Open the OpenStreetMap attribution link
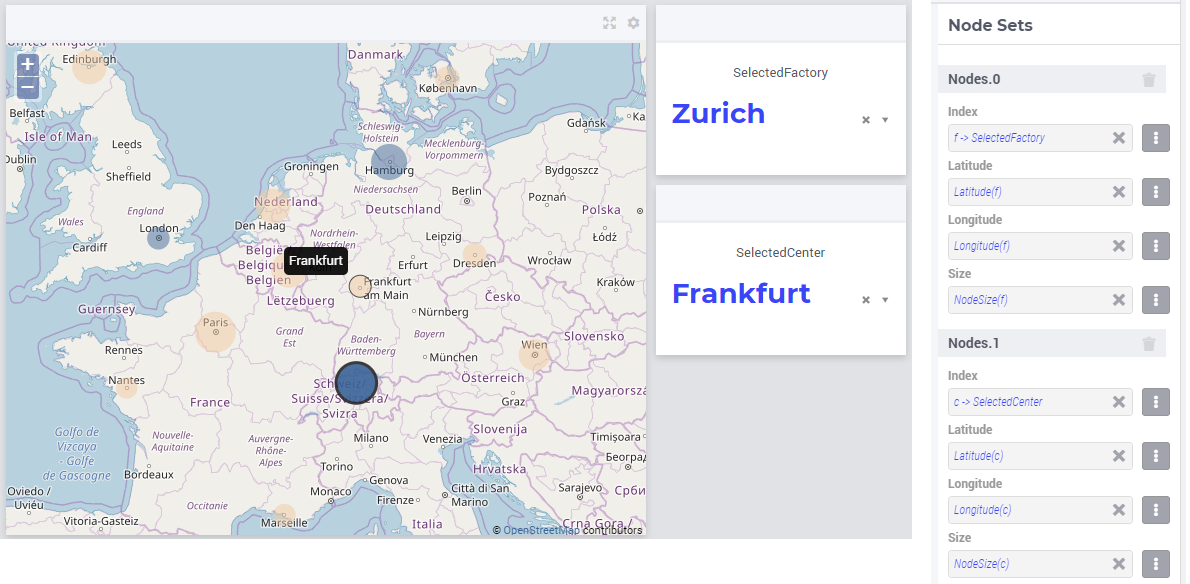This screenshot has width=1190, height=584. pos(541,530)
